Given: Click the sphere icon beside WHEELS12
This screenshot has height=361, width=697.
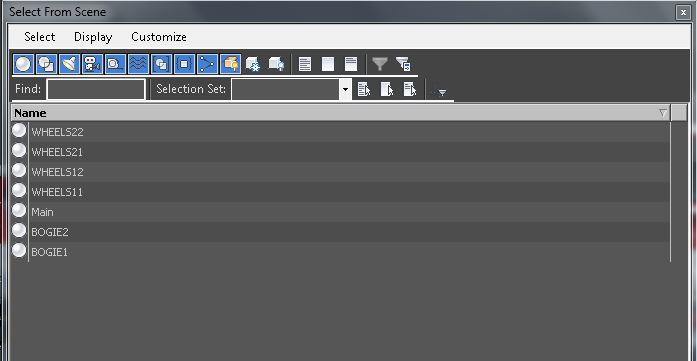Looking at the screenshot, I should point(19,170).
